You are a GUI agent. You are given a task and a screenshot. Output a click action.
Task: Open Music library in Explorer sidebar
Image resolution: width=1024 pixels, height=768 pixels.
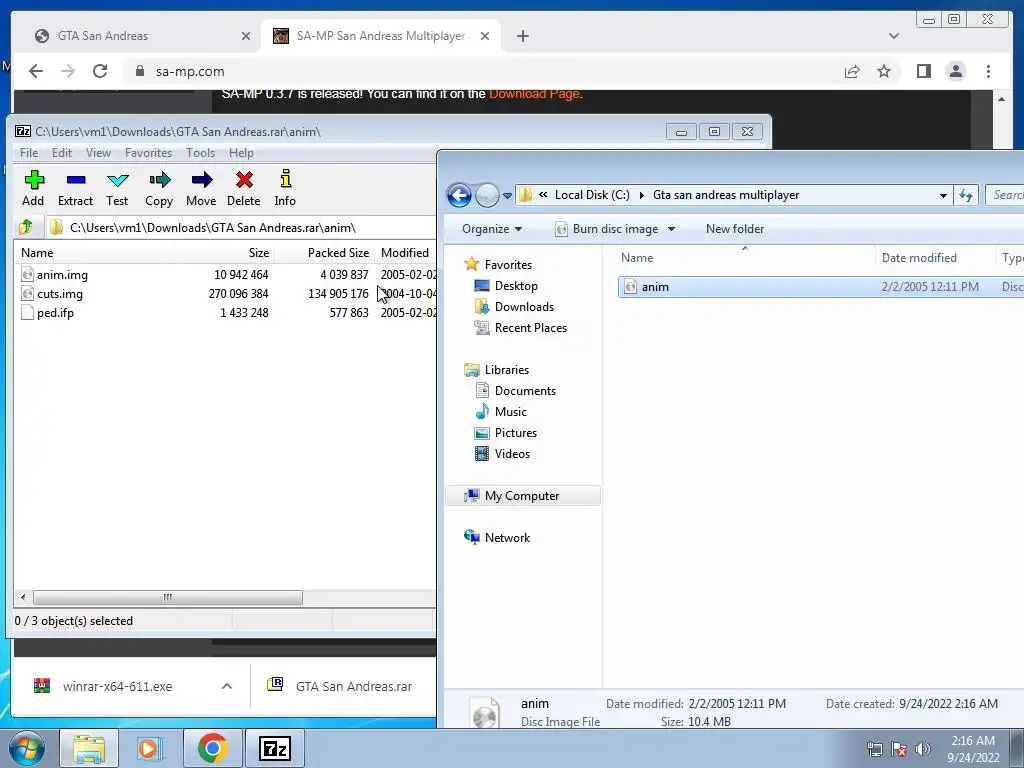tap(510, 412)
